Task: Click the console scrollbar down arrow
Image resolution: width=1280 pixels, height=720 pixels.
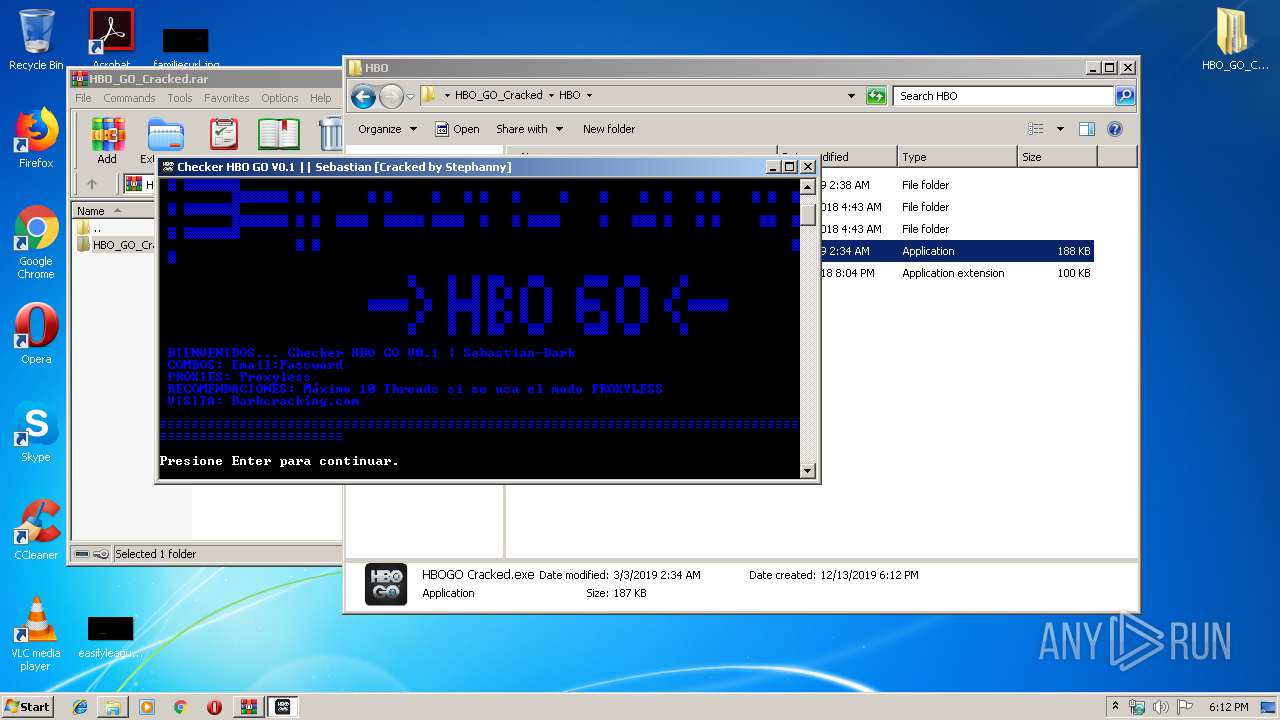Action: (808, 470)
